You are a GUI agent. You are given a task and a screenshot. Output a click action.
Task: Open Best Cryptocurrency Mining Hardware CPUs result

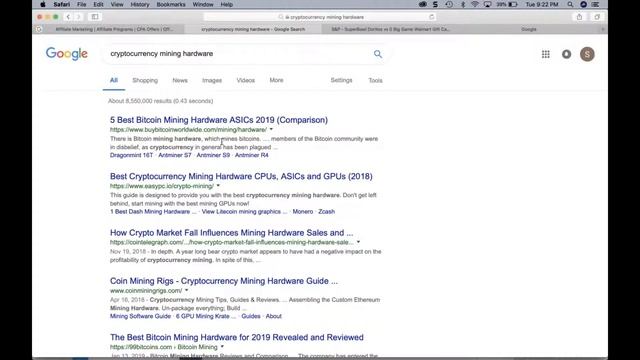(x=241, y=176)
